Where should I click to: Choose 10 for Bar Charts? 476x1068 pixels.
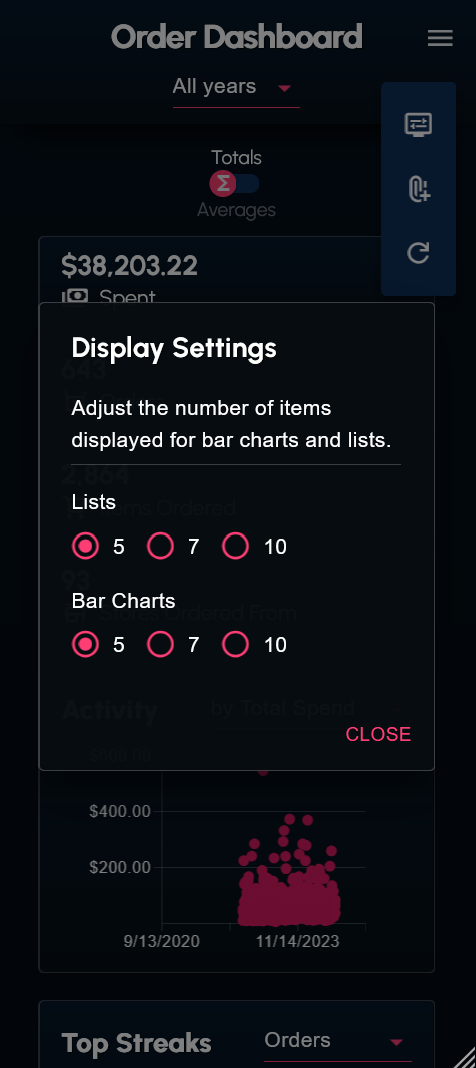236,644
